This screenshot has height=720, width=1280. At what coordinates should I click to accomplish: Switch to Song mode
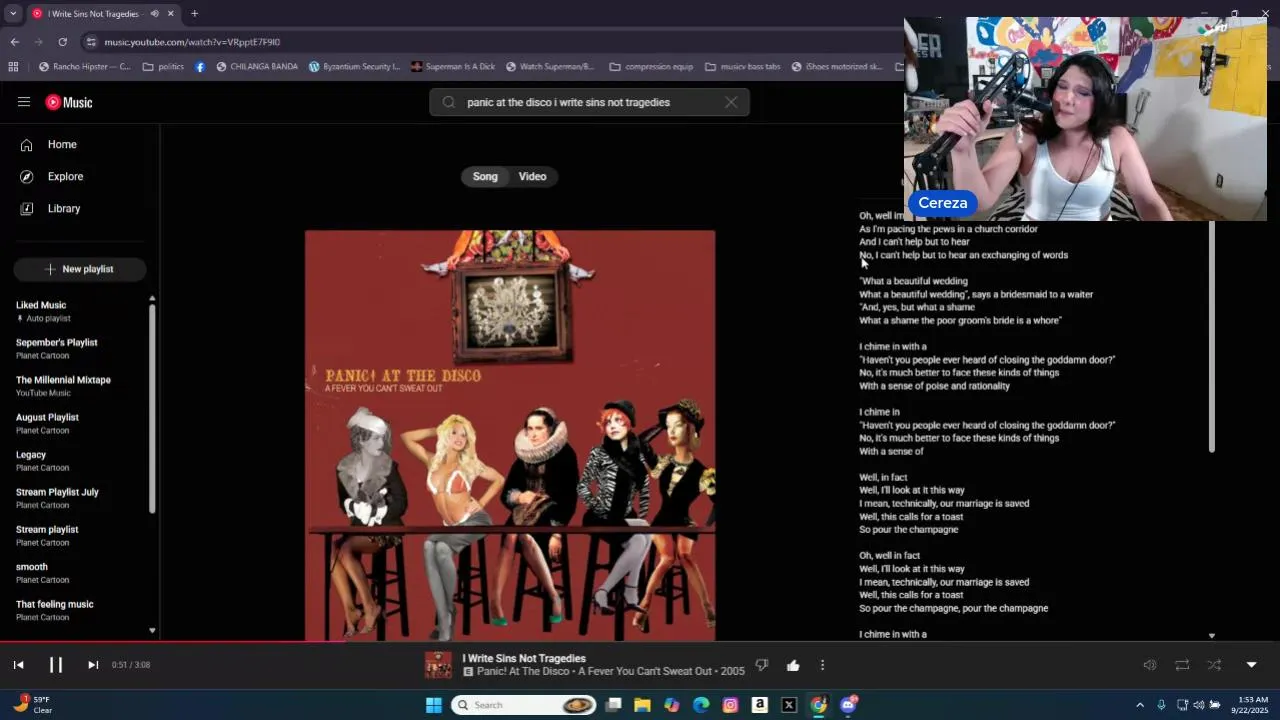click(485, 176)
